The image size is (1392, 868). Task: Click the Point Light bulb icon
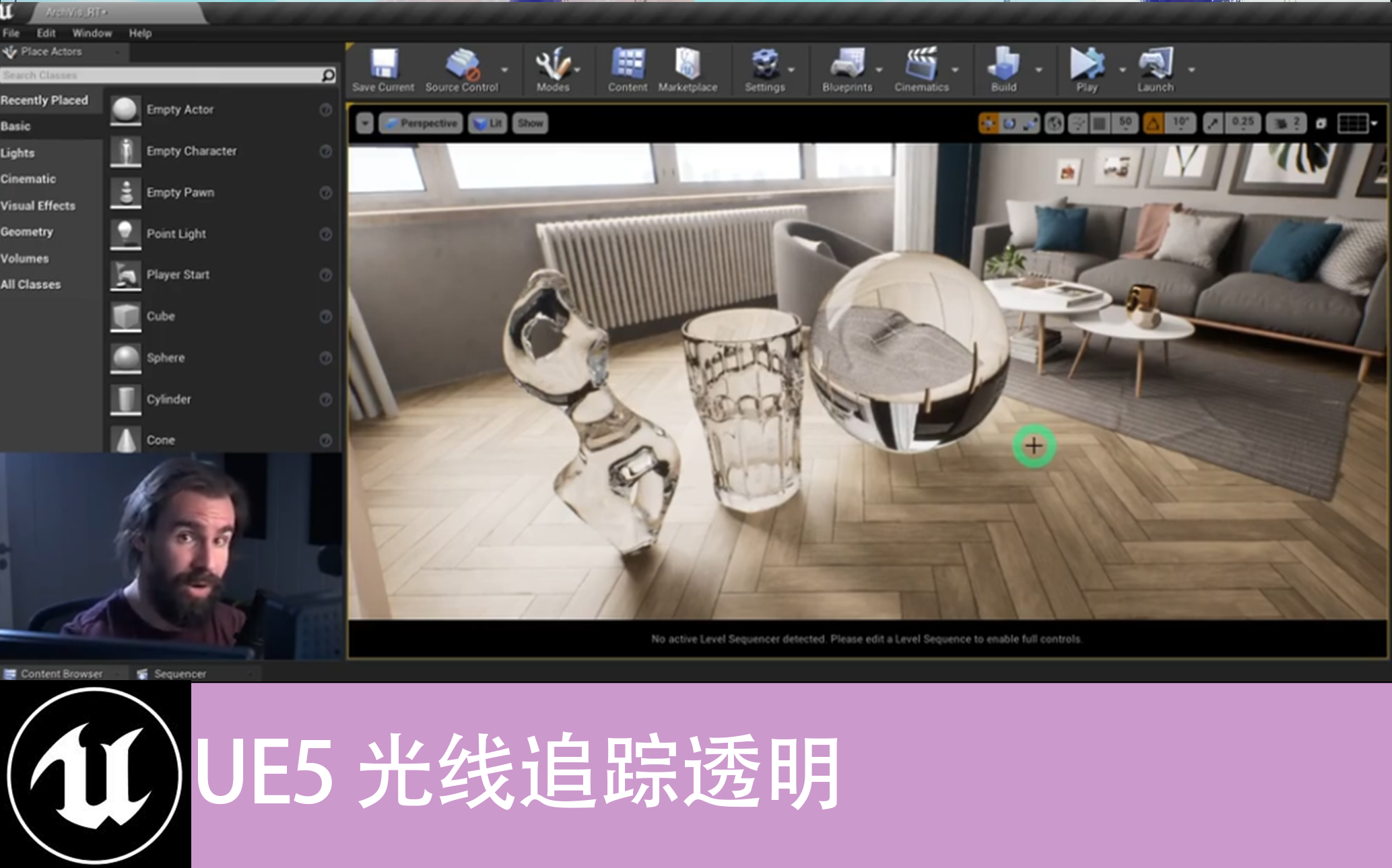pos(125,234)
